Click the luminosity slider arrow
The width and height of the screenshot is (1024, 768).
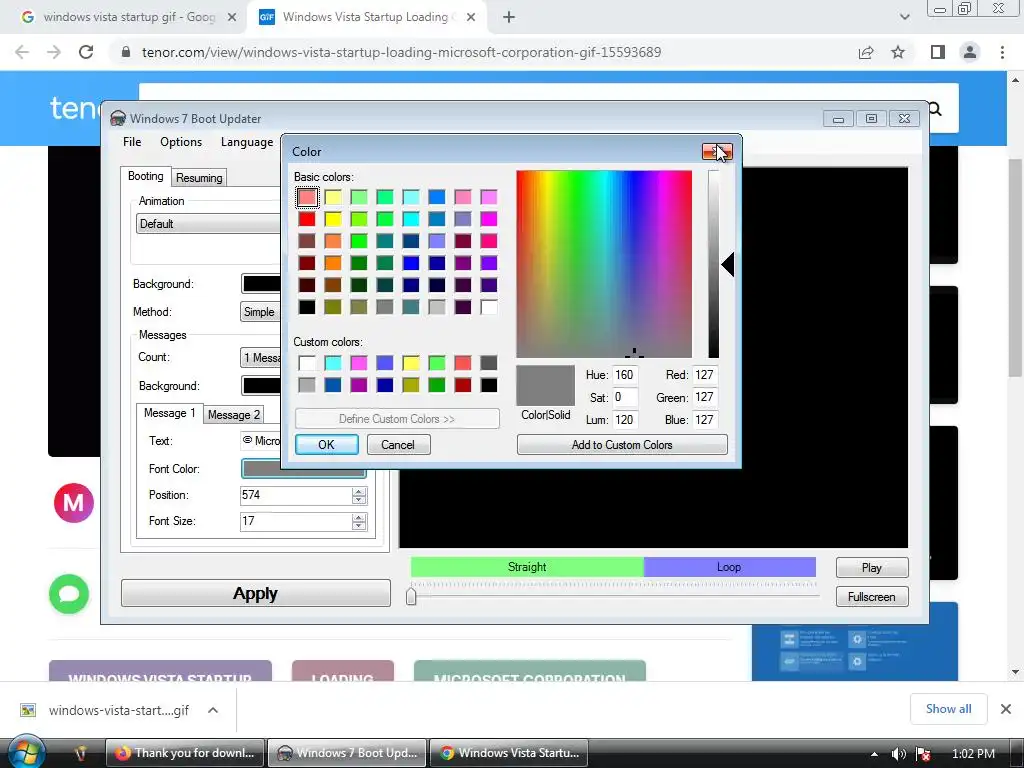[728, 264]
